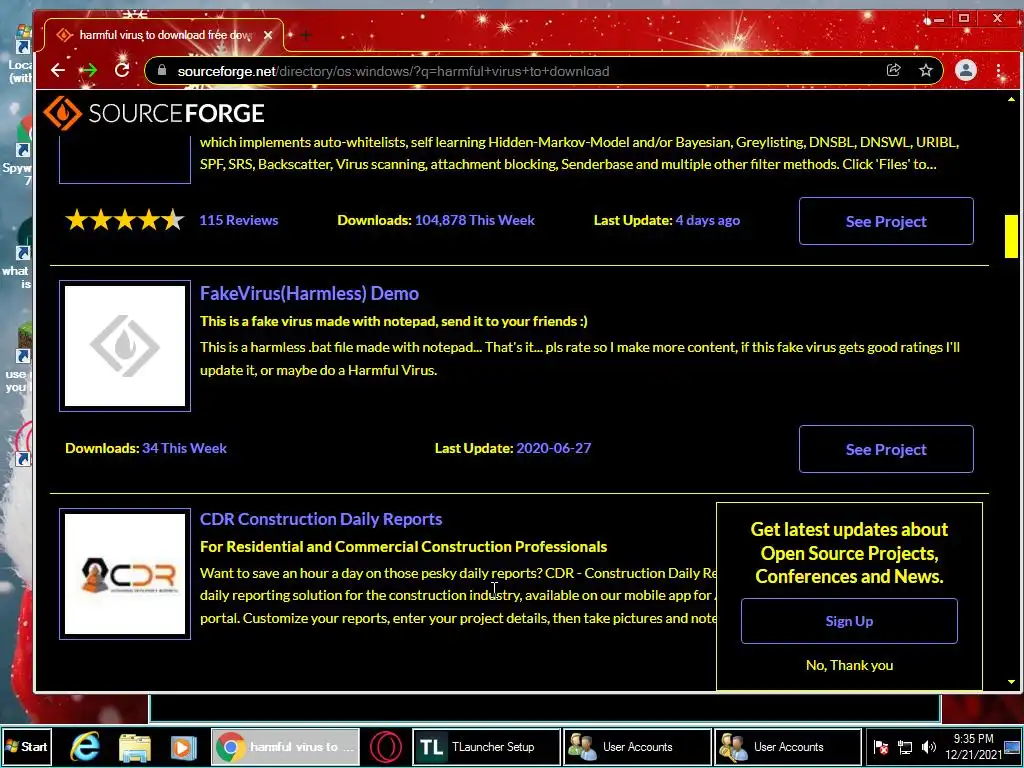The height and width of the screenshot is (768, 1024).
Task: Switch to the first User Accounts window
Action: (637, 746)
